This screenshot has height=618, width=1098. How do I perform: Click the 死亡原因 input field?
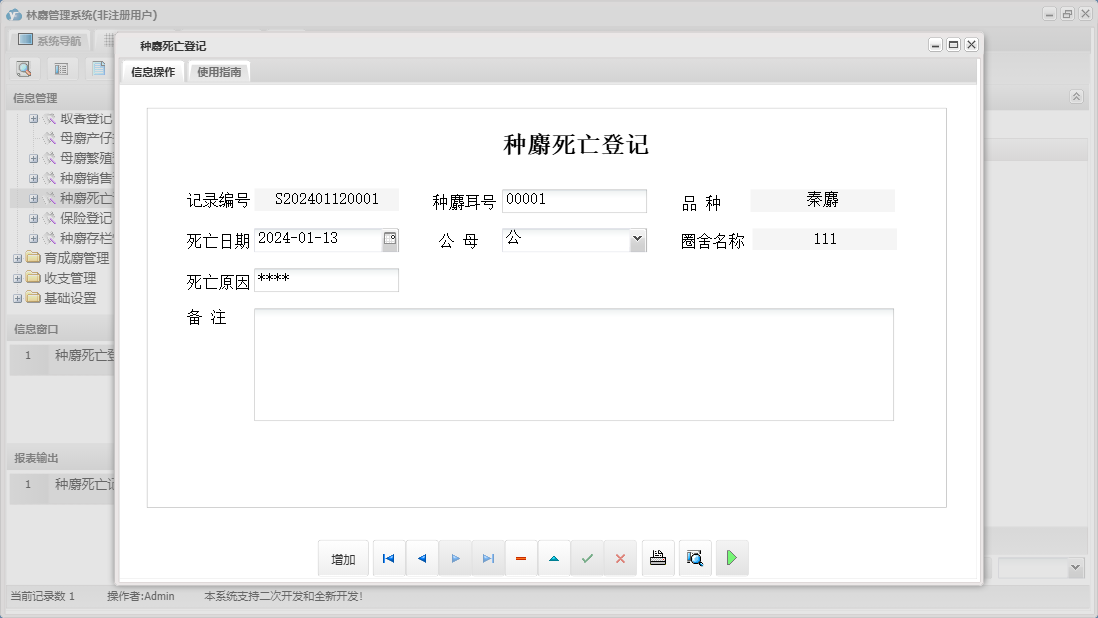tap(326, 280)
